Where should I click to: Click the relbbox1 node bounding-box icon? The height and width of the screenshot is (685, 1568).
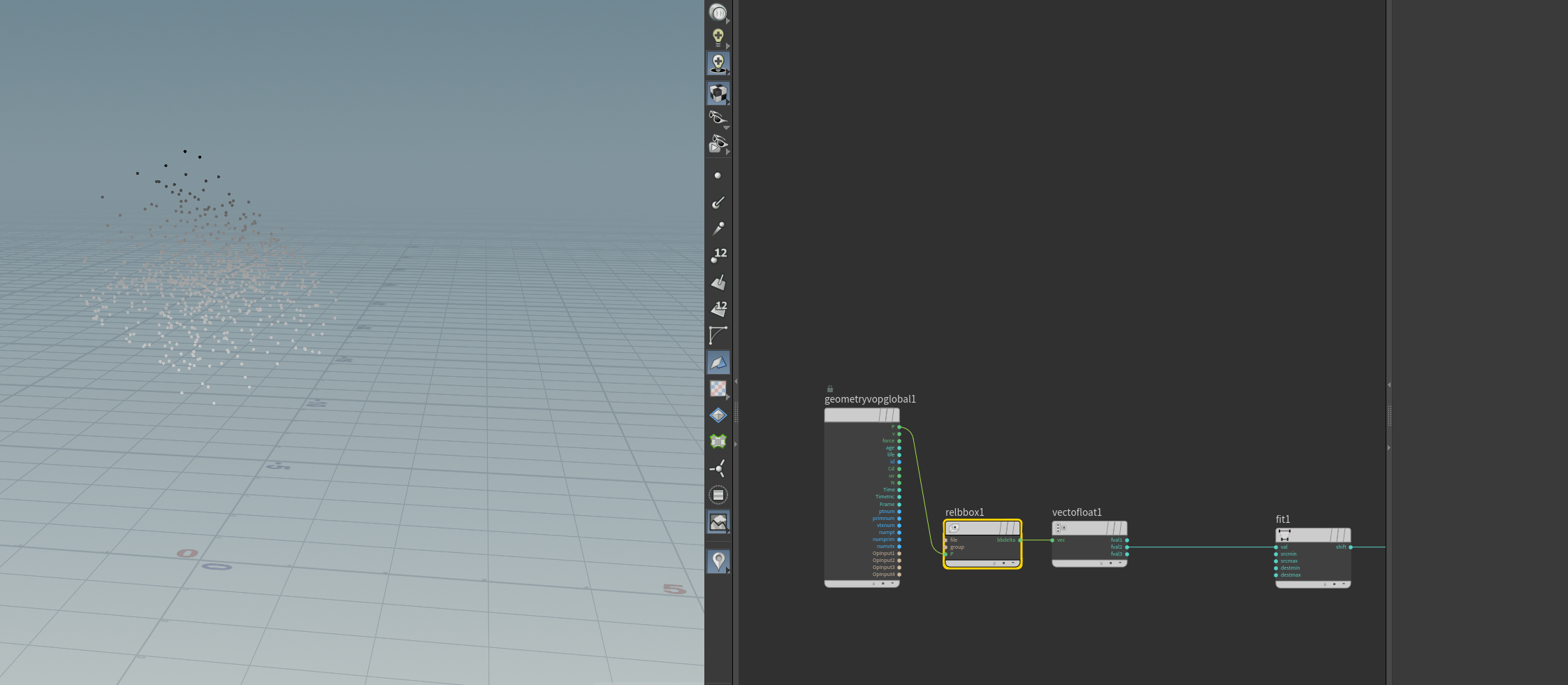tap(954, 528)
